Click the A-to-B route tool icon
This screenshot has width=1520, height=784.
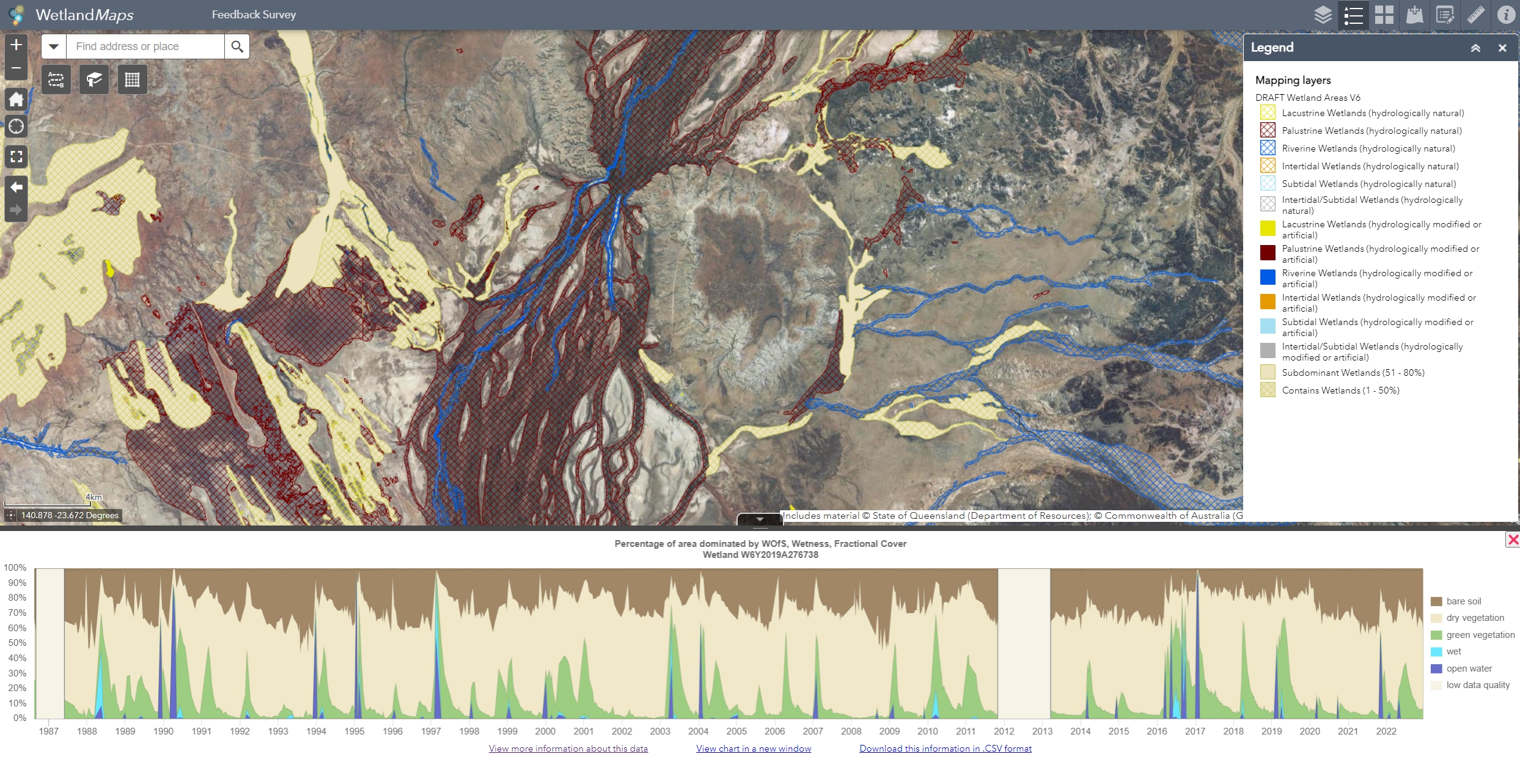56,79
